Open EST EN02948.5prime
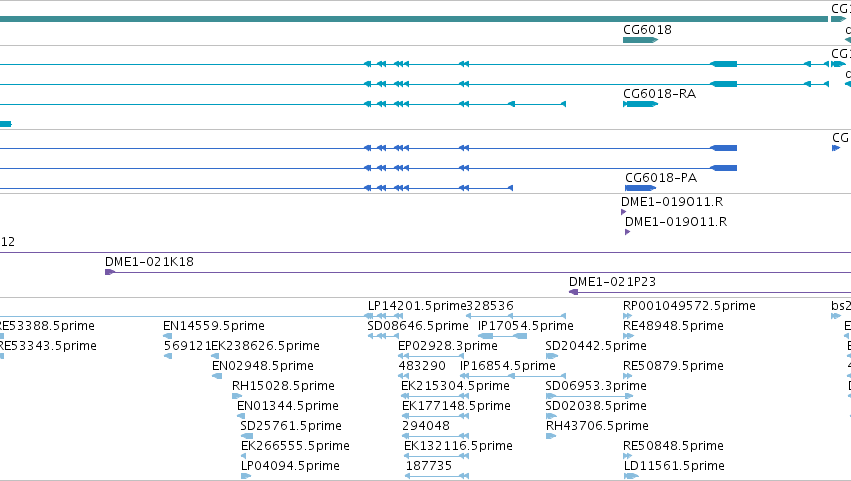 pyautogui.click(x=263, y=366)
